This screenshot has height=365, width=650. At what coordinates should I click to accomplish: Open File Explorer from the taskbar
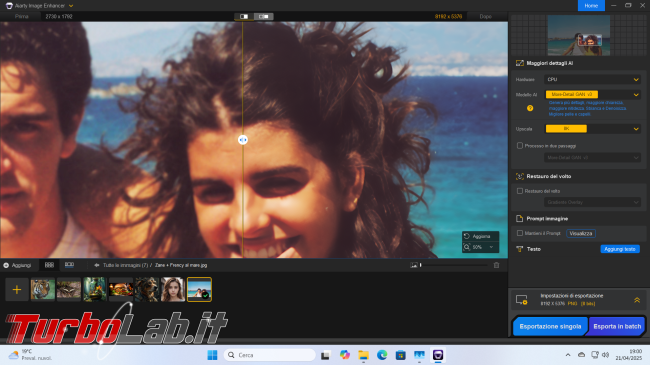click(364, 355)
